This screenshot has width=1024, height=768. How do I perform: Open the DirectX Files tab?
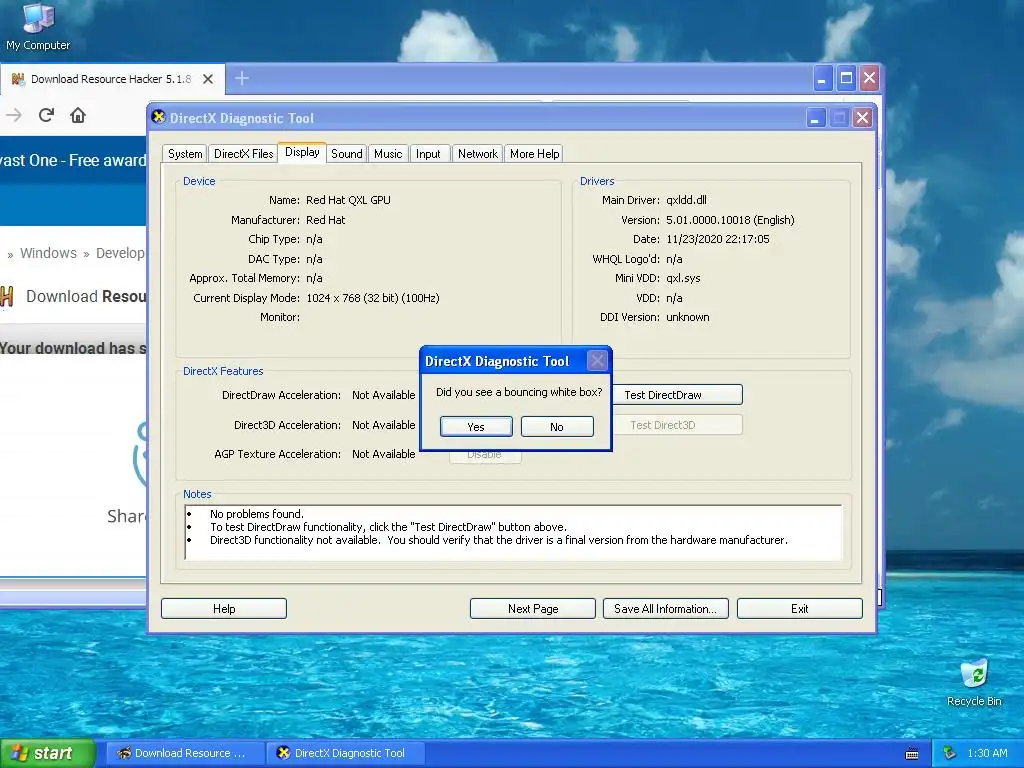244,153
